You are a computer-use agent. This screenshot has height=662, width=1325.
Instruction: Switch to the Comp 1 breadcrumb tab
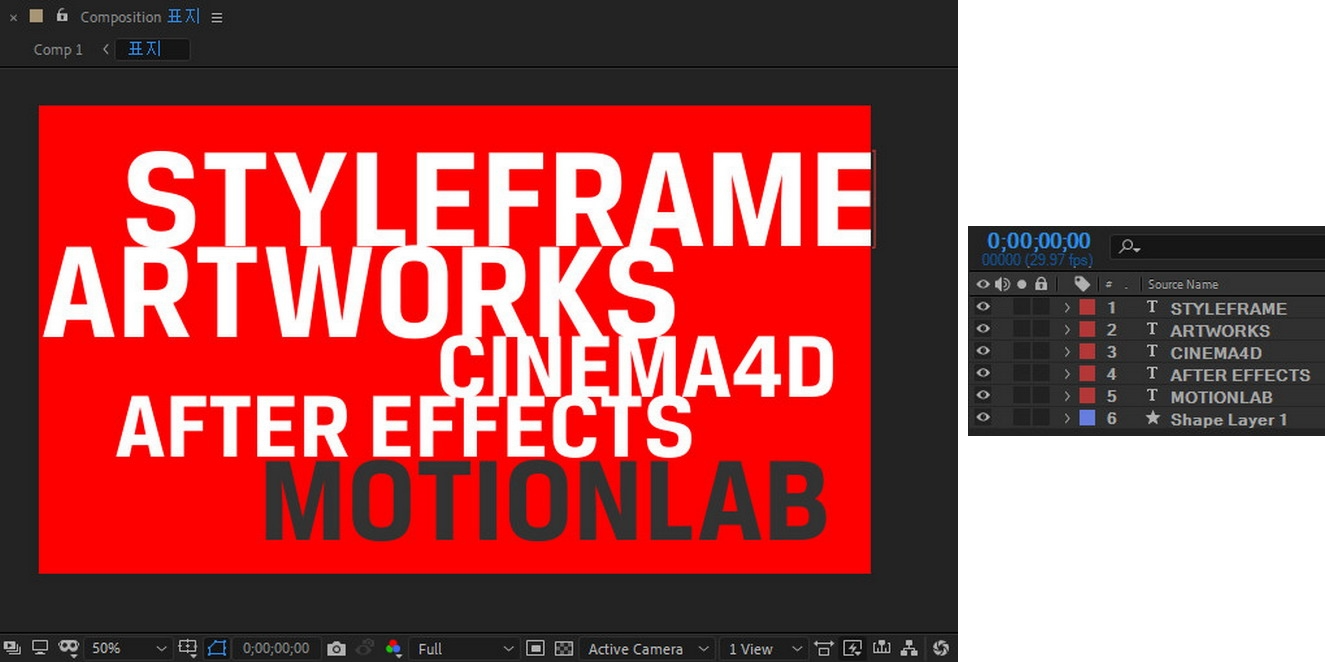point(58,49)
